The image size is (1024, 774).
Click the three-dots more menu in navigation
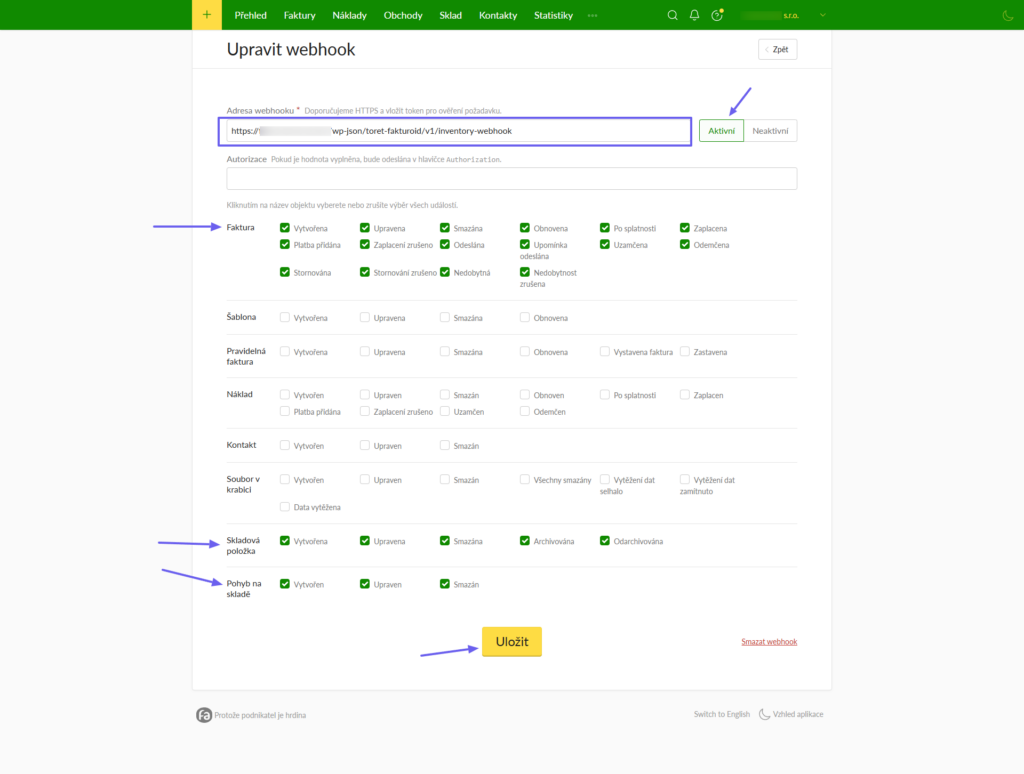pyautogui.click(x=592, y=15)
